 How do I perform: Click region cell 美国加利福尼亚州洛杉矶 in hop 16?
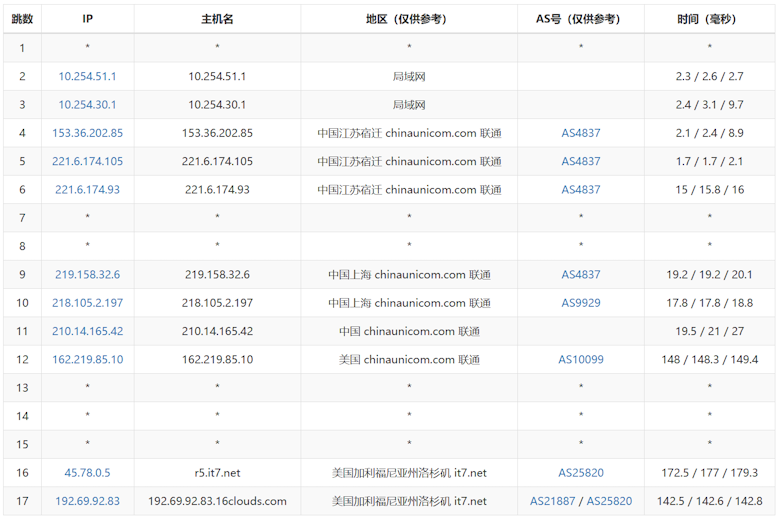[409, 473]
